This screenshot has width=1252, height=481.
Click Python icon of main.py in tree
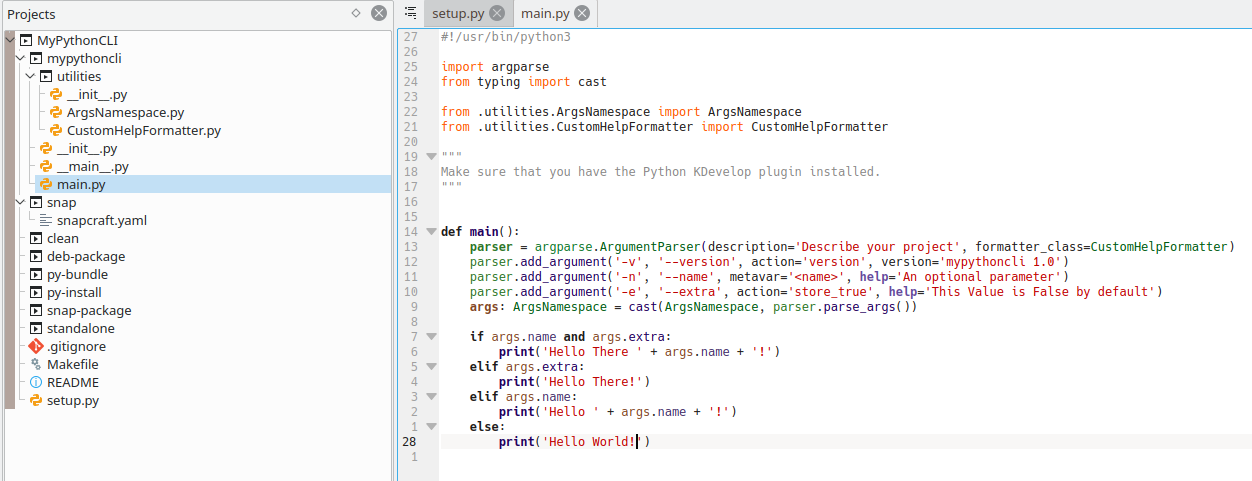[x=46, y=185]
